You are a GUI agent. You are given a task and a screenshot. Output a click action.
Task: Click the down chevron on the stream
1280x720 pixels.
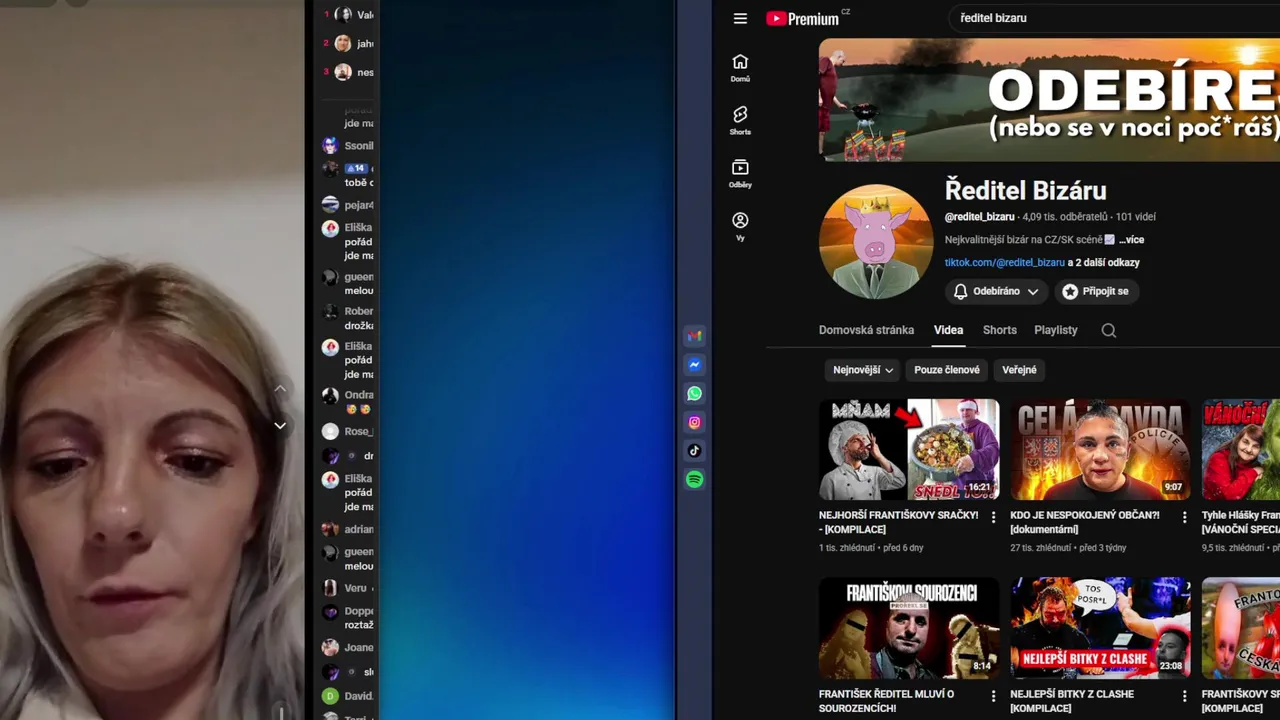click(x=280, y=425)
